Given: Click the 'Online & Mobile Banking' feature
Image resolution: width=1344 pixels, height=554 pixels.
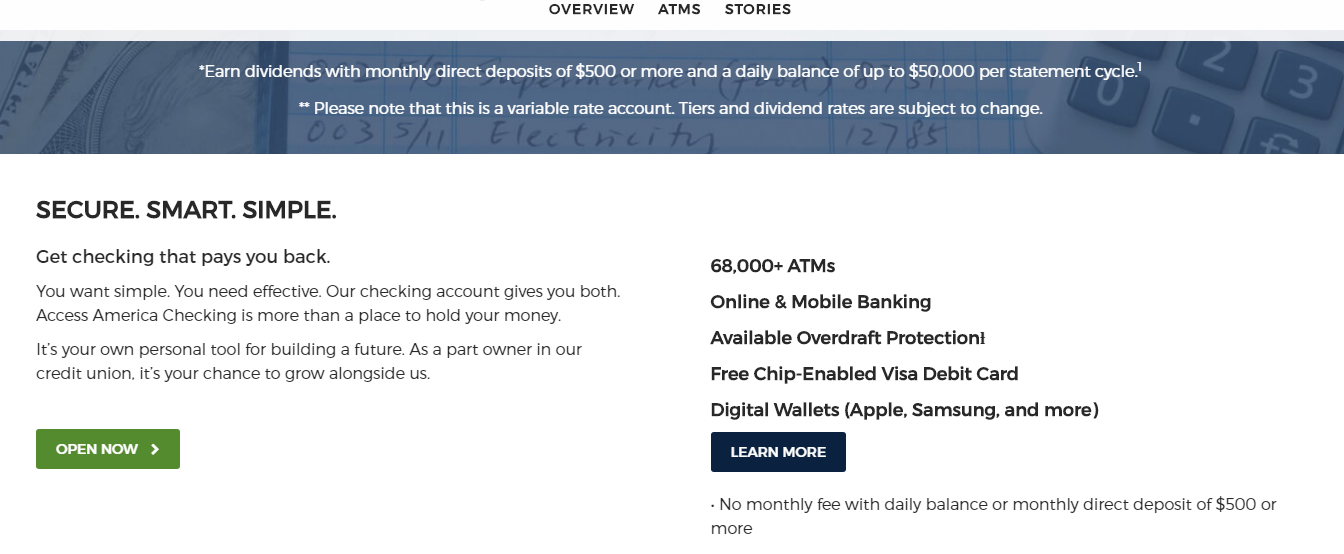Looking at the screenshot, I should (821, 302).
